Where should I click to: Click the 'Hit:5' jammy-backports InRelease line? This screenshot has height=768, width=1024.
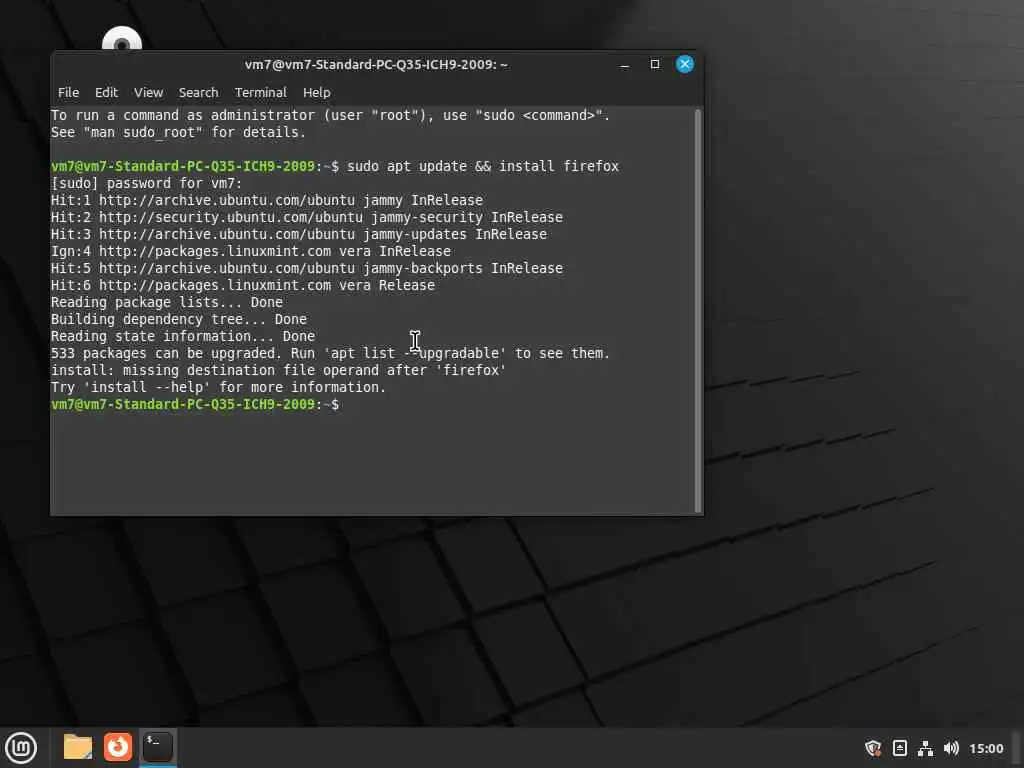(307, 268)
